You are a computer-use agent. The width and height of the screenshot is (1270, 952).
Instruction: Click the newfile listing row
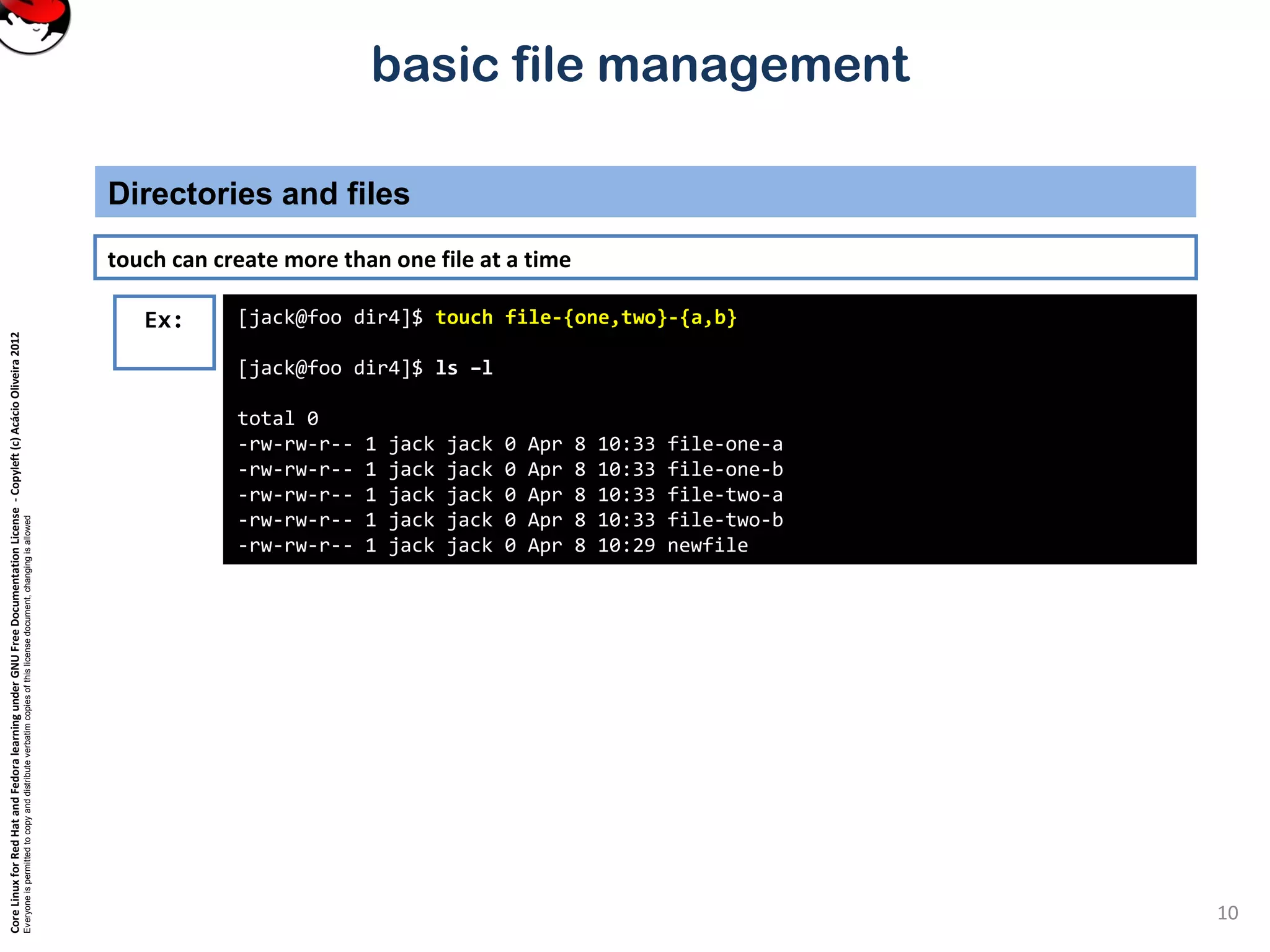(x=493, y=545)
